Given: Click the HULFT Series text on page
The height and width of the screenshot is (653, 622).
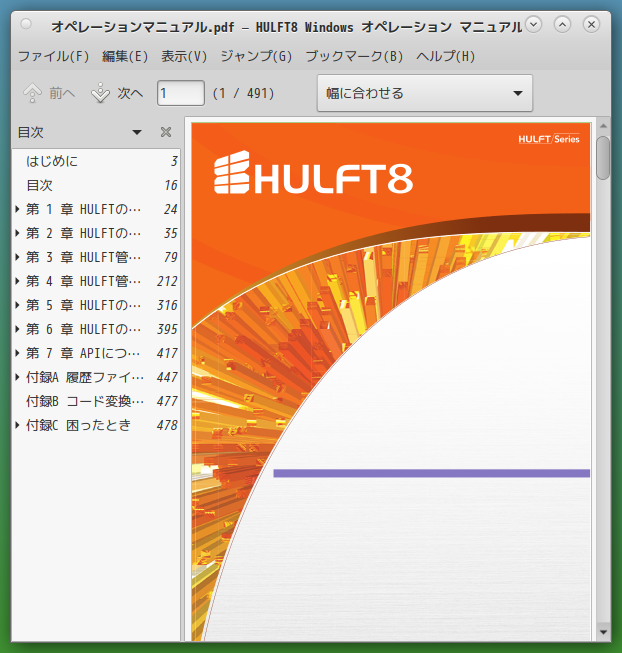Looking at the screenshot, I should pos(549,139).
